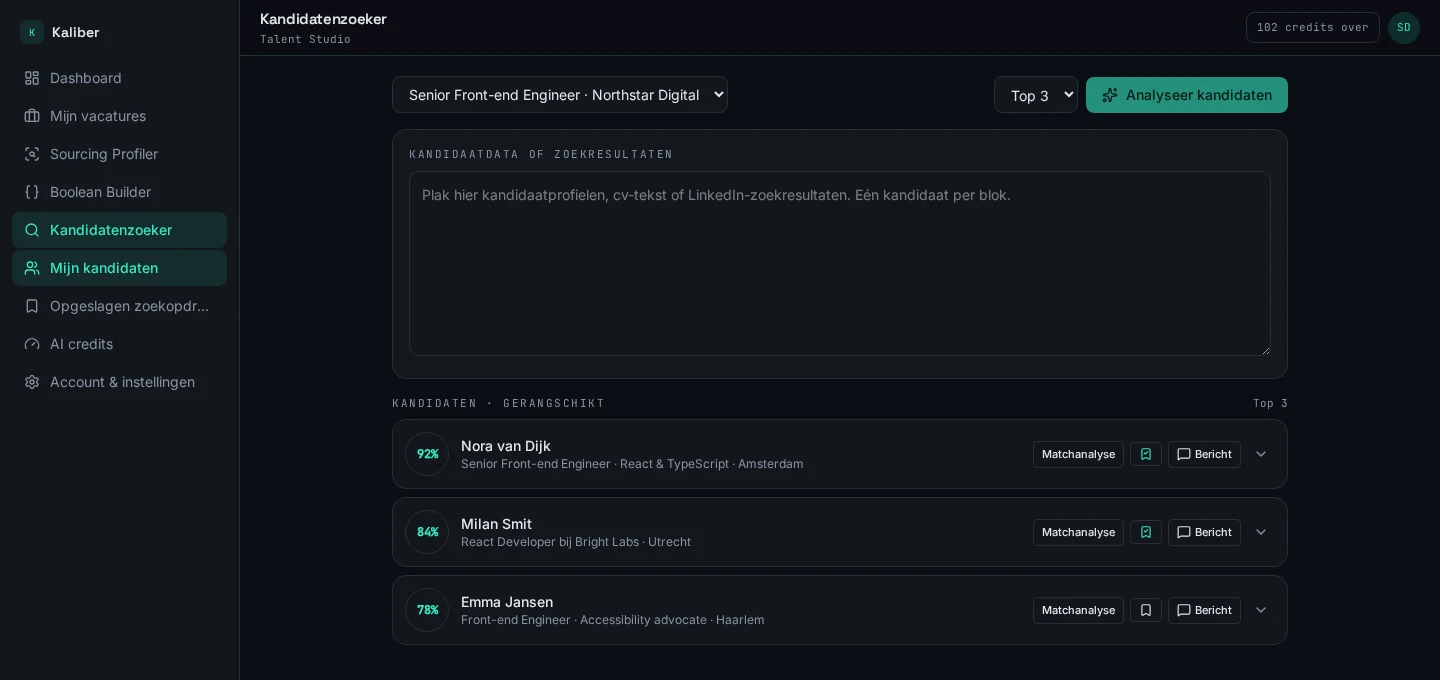Open the Top 3 dropdown
Viewport: 1440px width, 680px height.
point(1036,95)
